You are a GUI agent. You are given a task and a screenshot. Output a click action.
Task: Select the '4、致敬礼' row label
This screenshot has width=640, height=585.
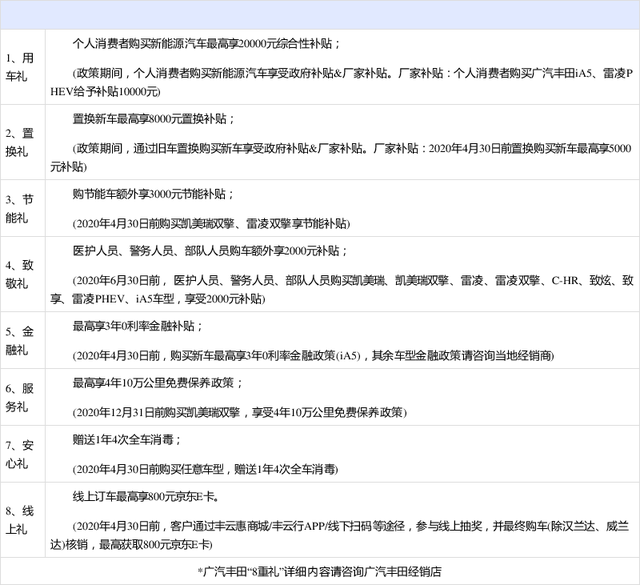coord(20,273)
